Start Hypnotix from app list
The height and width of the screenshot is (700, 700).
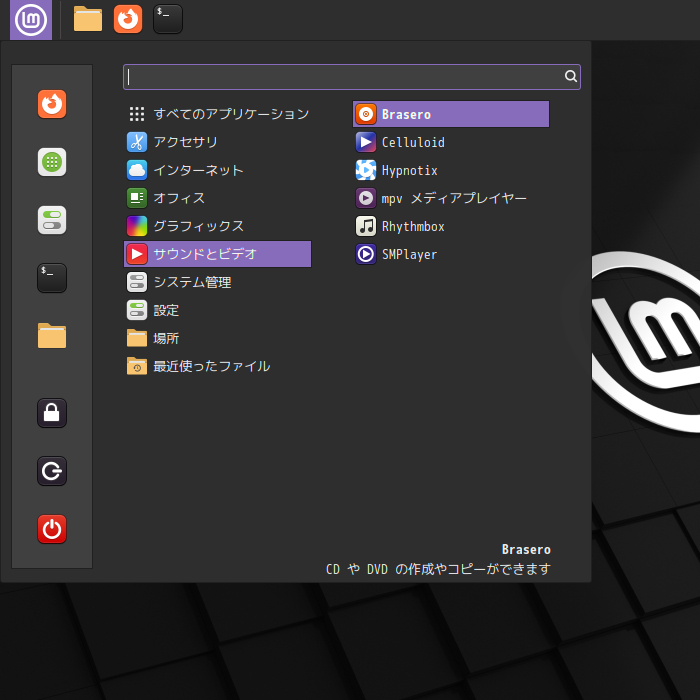(408, 171)
